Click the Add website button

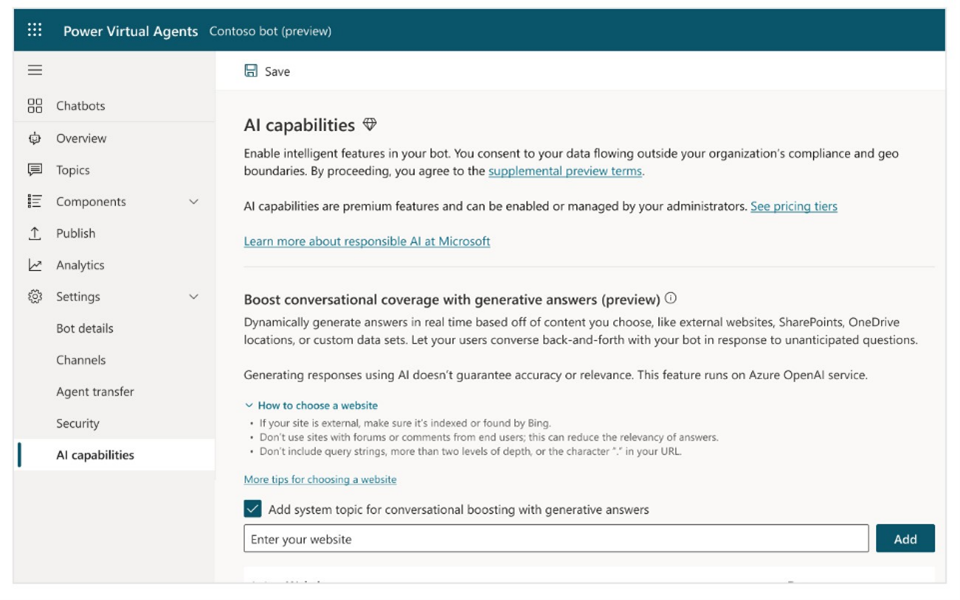pyautogui.click(x=905, y=539)
